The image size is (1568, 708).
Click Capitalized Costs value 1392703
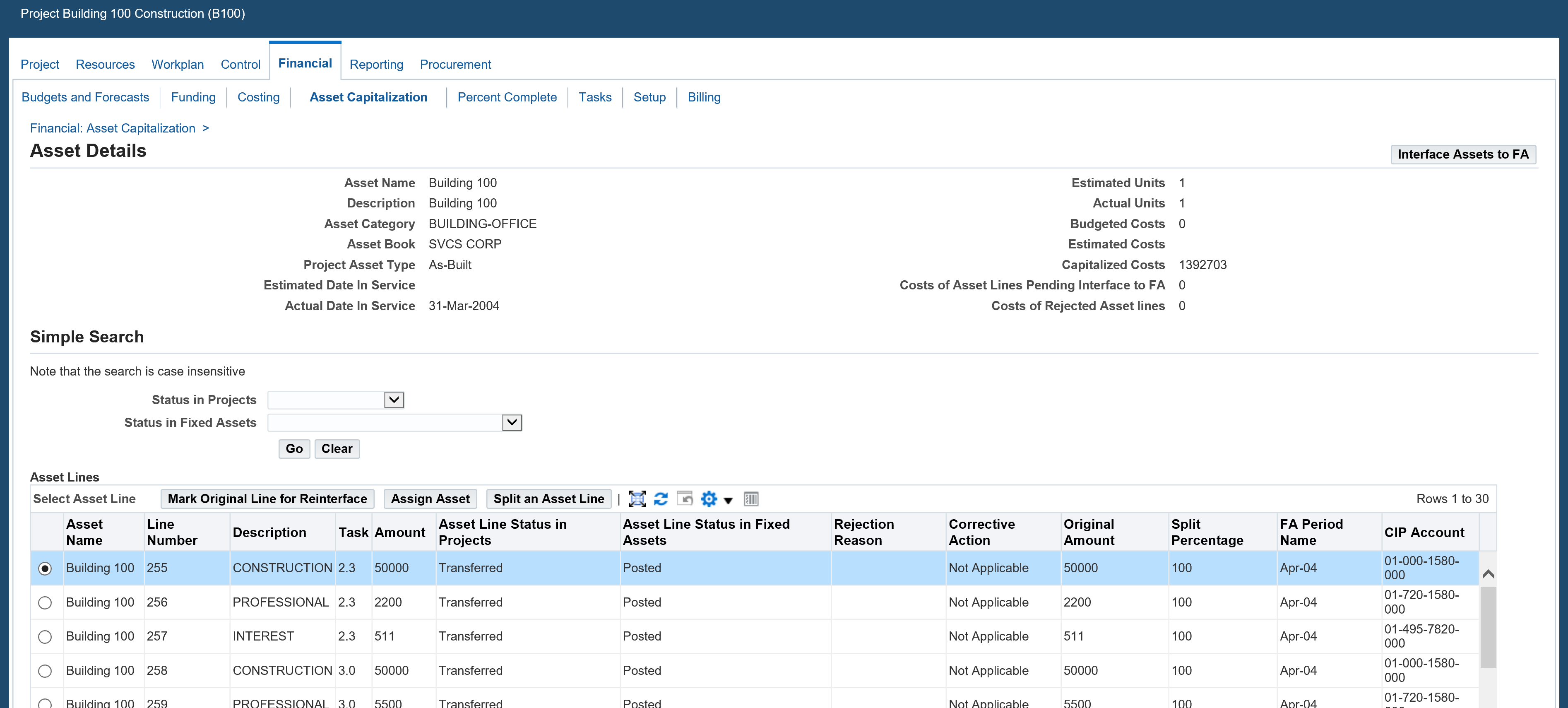pos(1203,265)
